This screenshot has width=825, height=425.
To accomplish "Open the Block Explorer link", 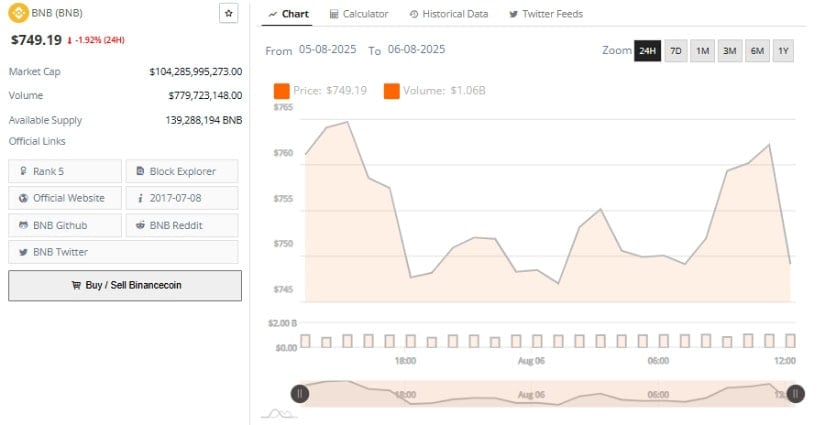I will (x=182, y=171).
